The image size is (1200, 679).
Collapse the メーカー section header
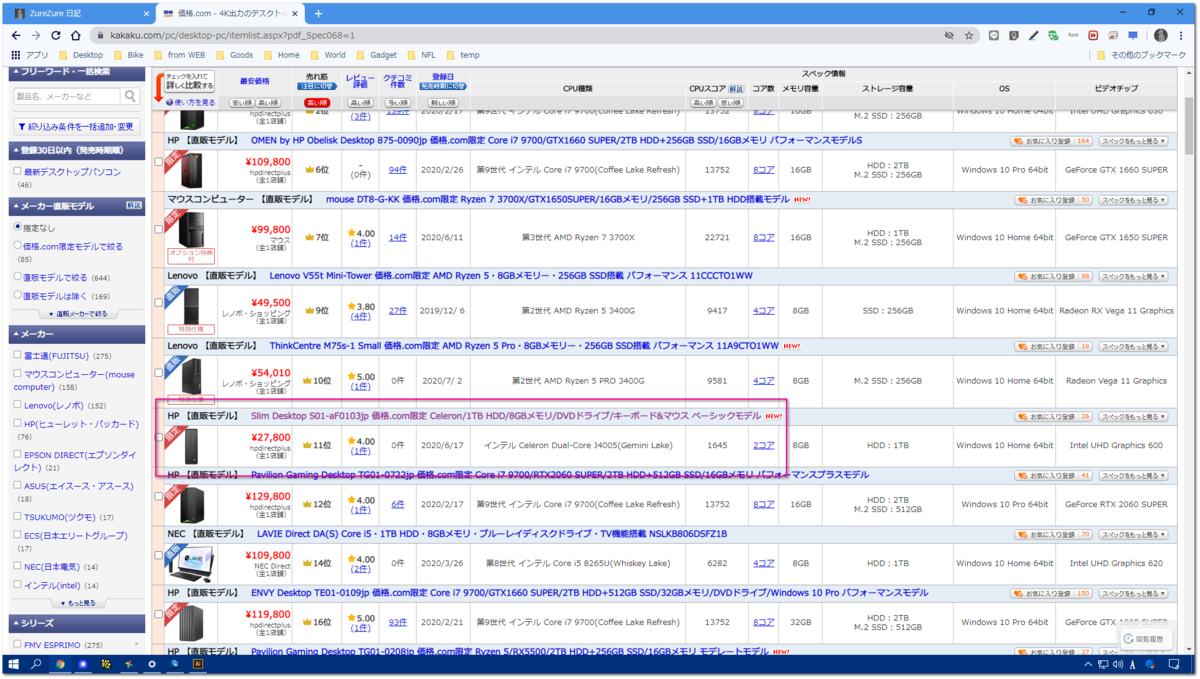click(x=77, y=333)
